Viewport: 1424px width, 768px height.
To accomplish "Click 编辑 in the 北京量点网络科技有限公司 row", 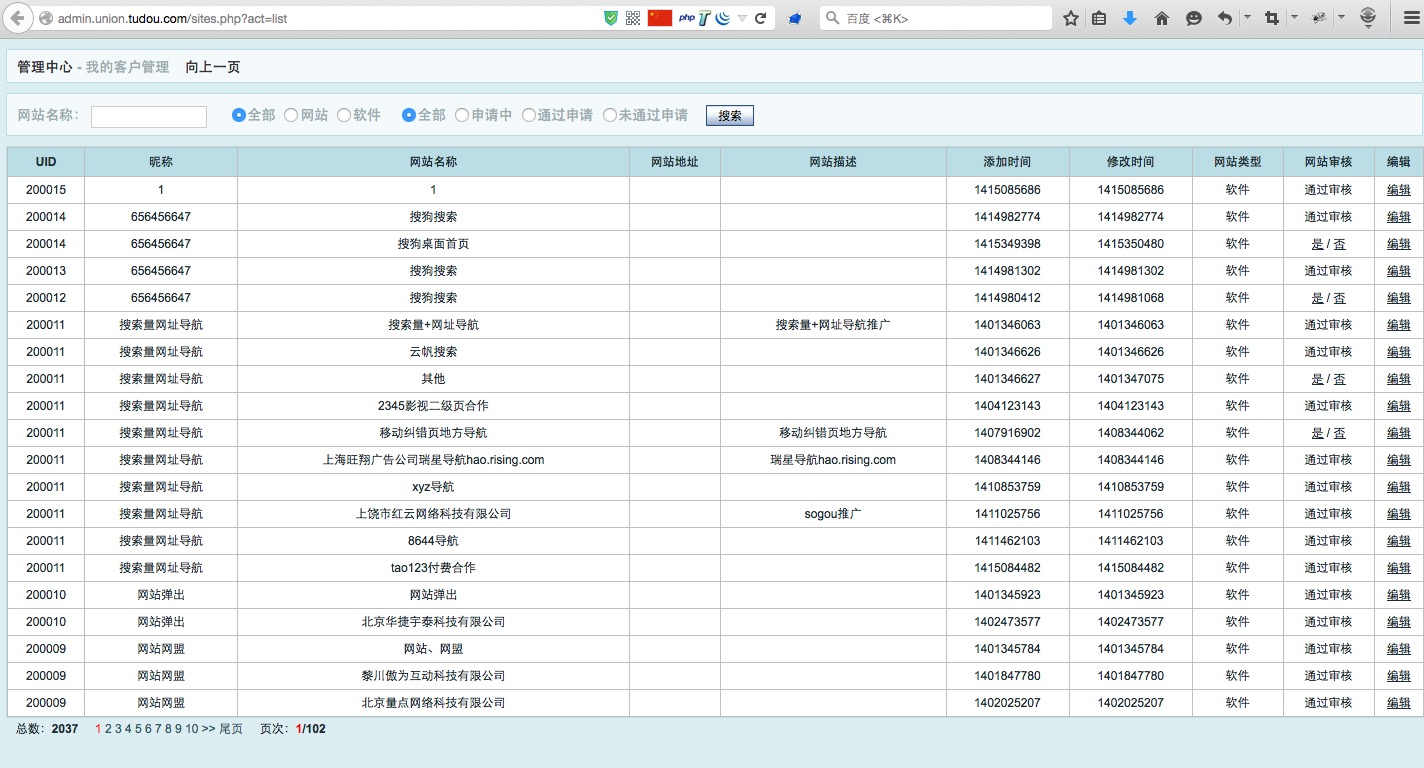I will point(1399,703).
